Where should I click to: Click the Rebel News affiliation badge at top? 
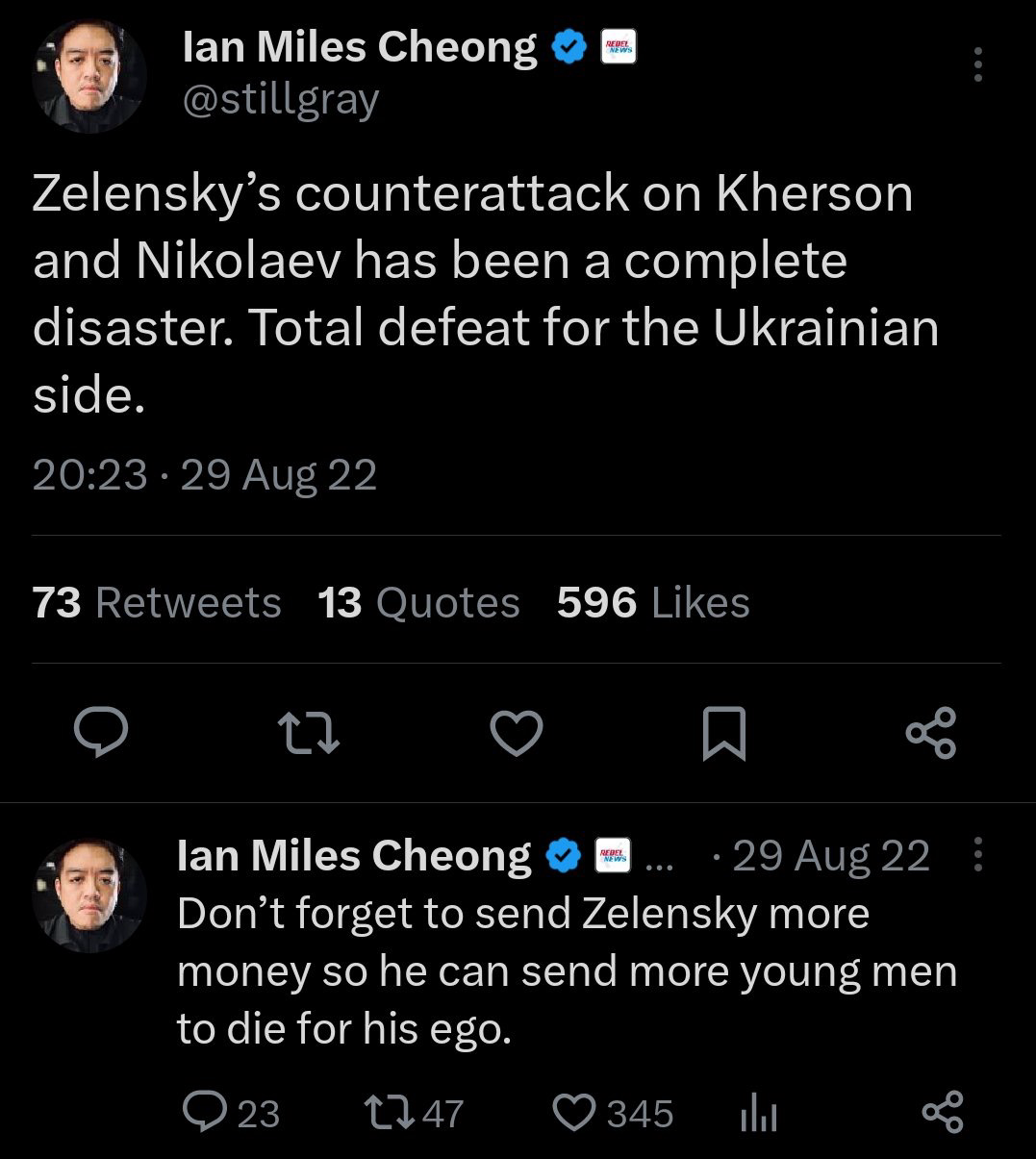coord(618,48)
